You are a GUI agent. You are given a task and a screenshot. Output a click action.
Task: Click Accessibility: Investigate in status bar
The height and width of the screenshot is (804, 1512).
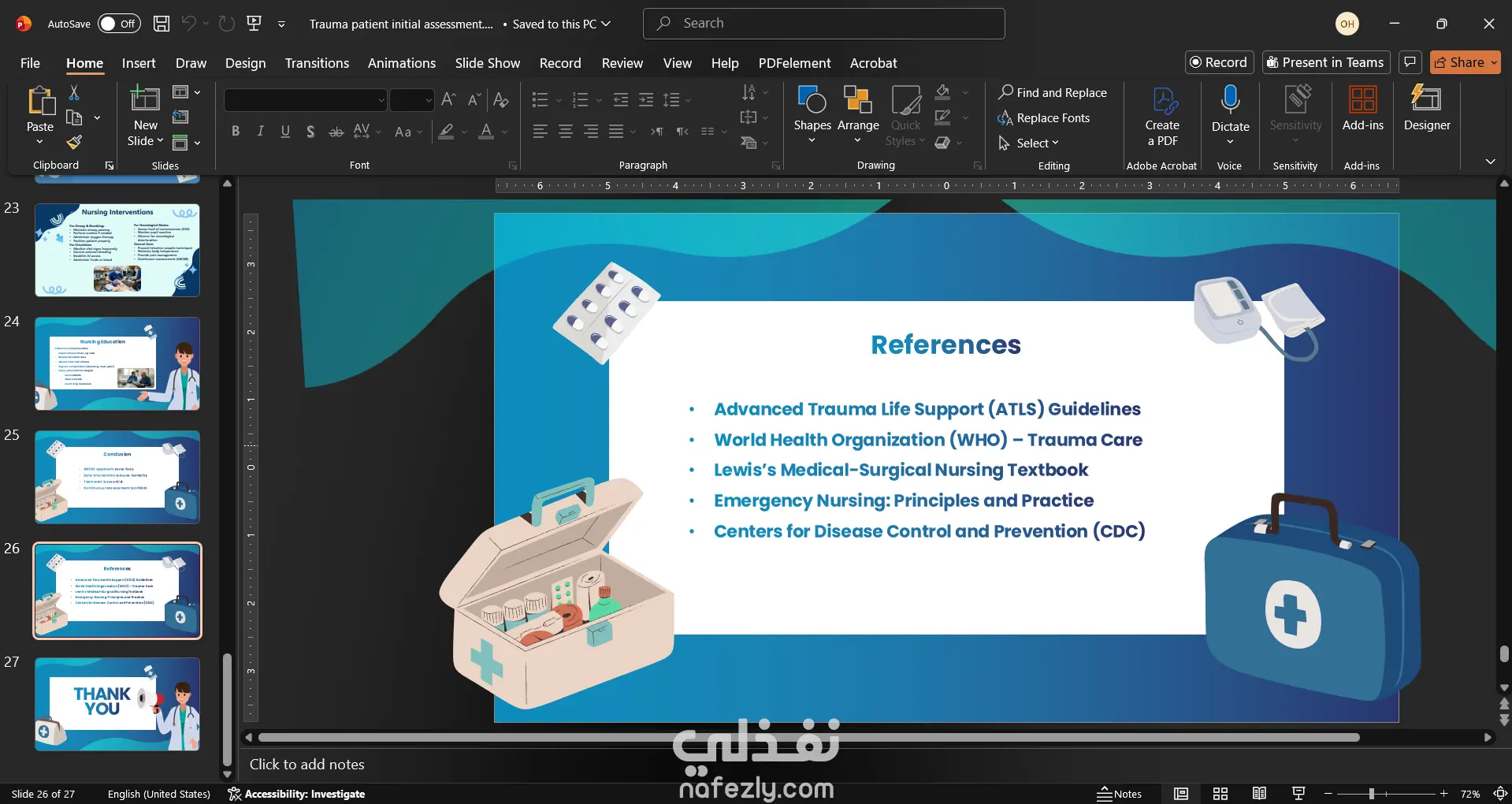coord(296,794)
